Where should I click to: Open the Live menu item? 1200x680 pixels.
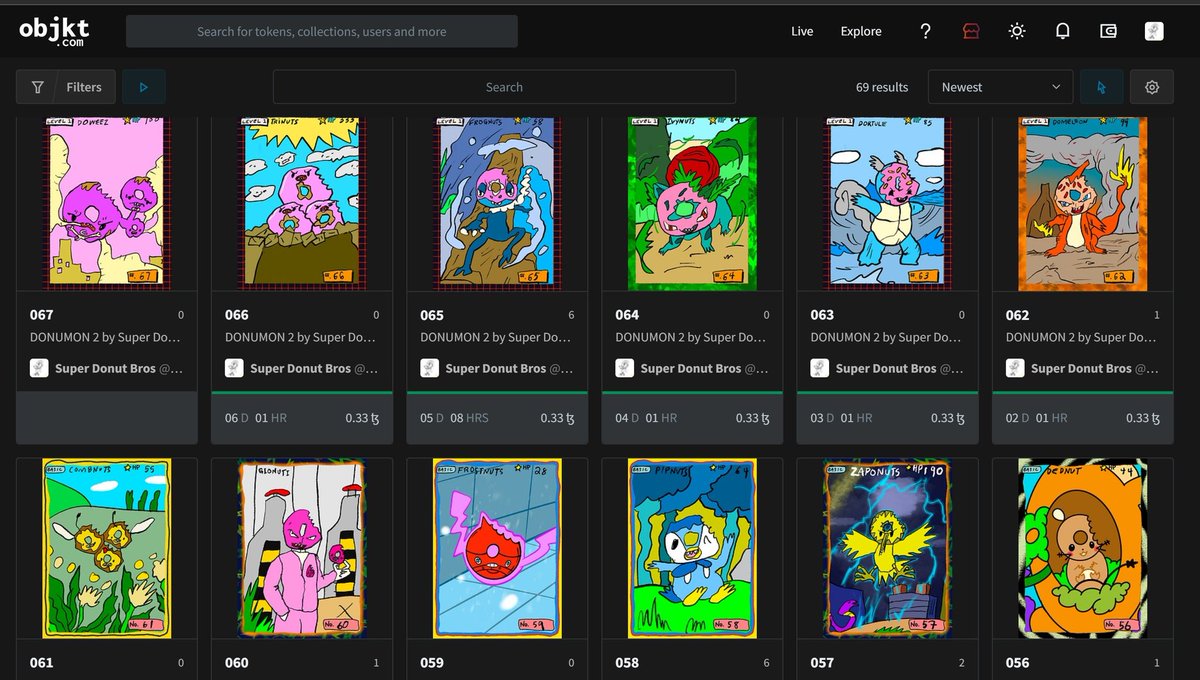click(x=802, y=31)
